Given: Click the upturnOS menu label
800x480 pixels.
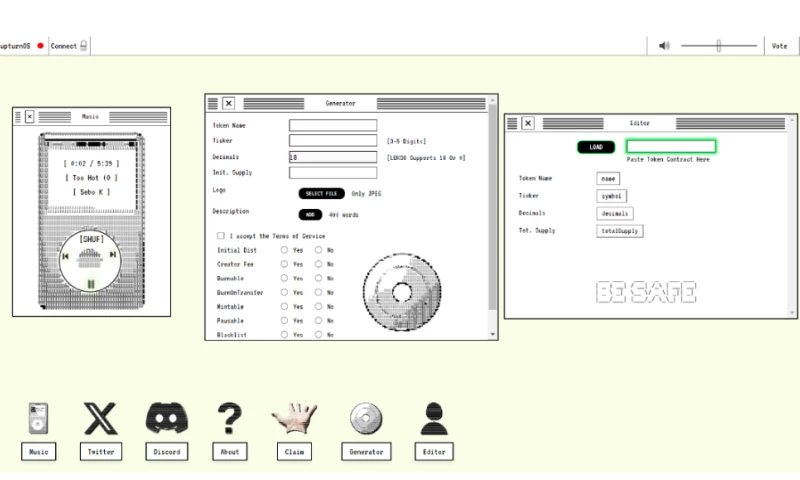Looking at the screenshot, I should coord(16,46).
